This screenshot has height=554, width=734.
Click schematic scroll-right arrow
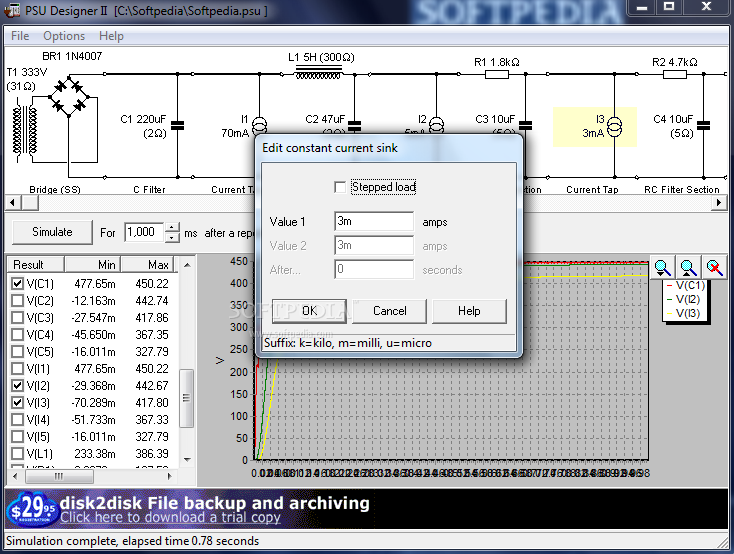tap(719, 203)
